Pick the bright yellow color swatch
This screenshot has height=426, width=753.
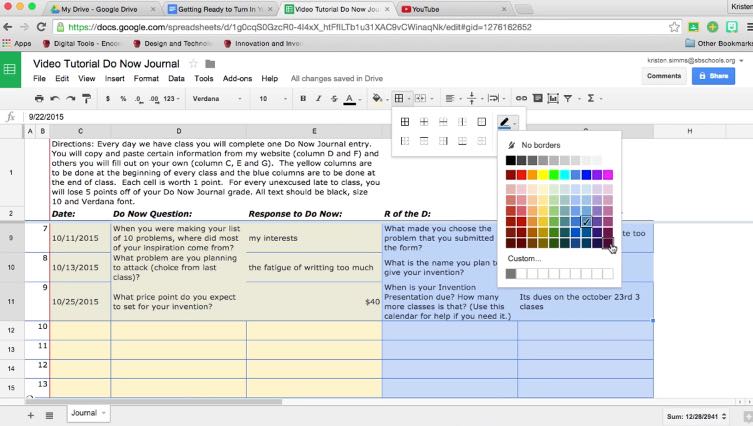coord(545,175)
